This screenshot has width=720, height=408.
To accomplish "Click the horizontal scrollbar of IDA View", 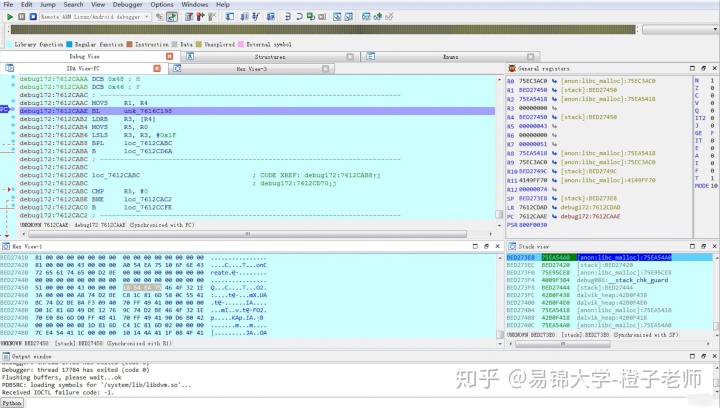I will click(248, 234).
